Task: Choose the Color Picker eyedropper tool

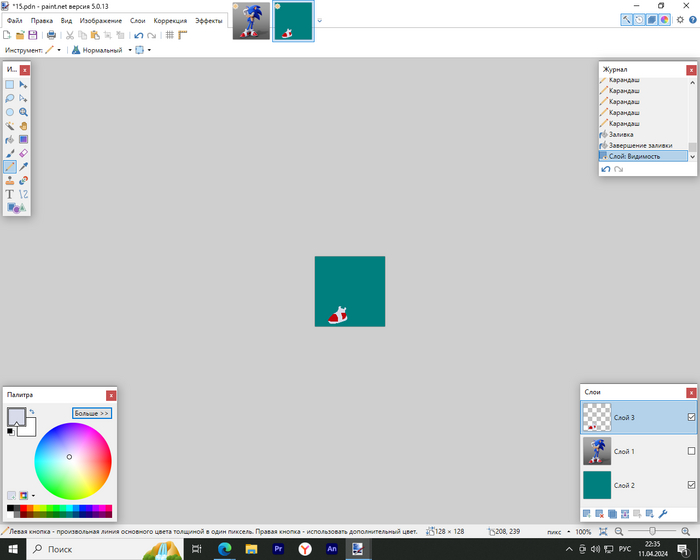Action: pos(23,167)
